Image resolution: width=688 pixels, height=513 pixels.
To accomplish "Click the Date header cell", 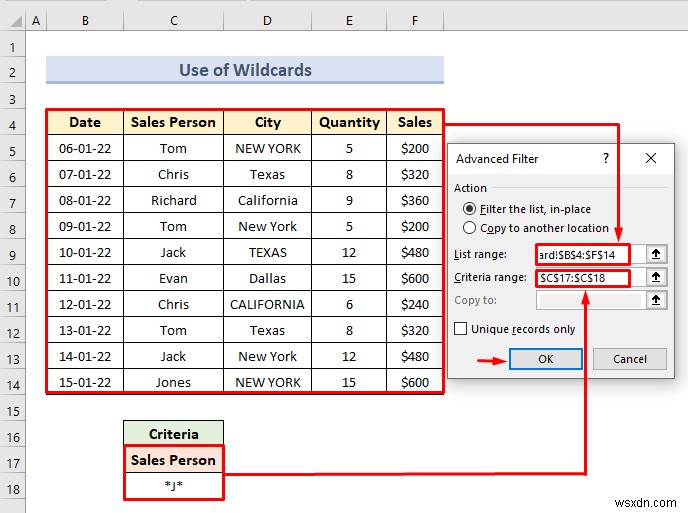I will (x=85, y=122).
